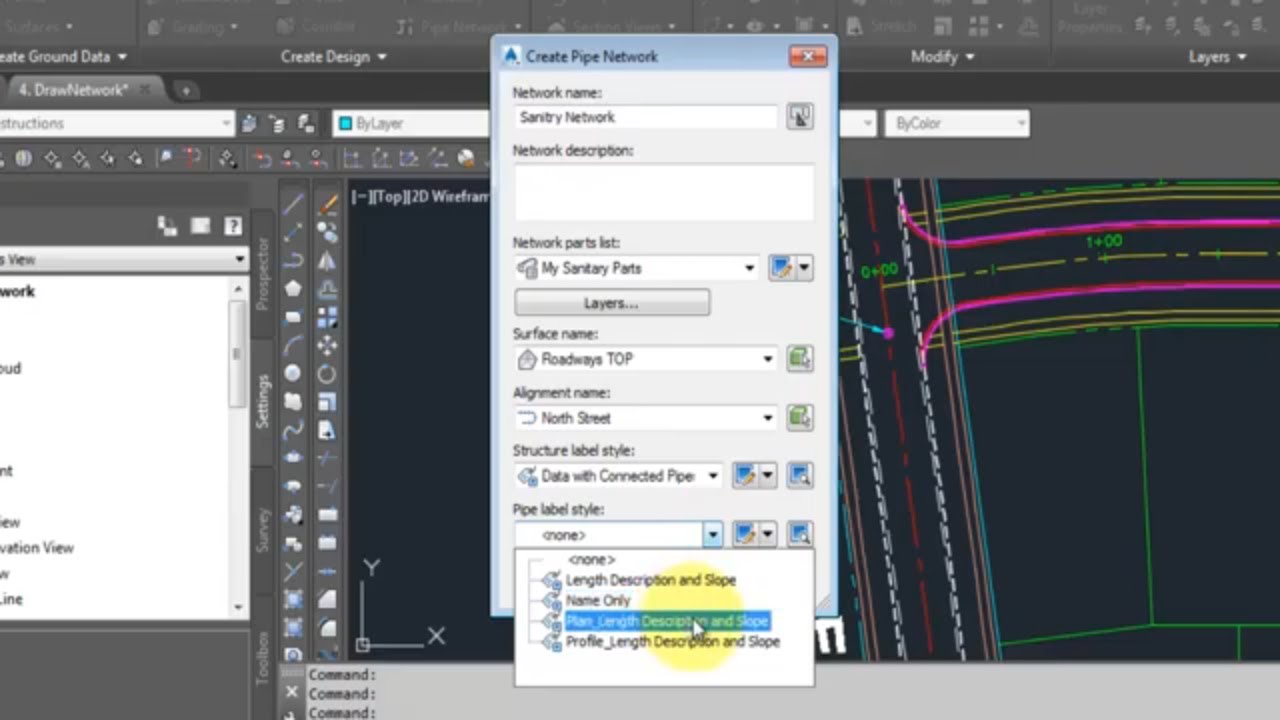Edit the Network parts list with pencil icon

(781, 268)
